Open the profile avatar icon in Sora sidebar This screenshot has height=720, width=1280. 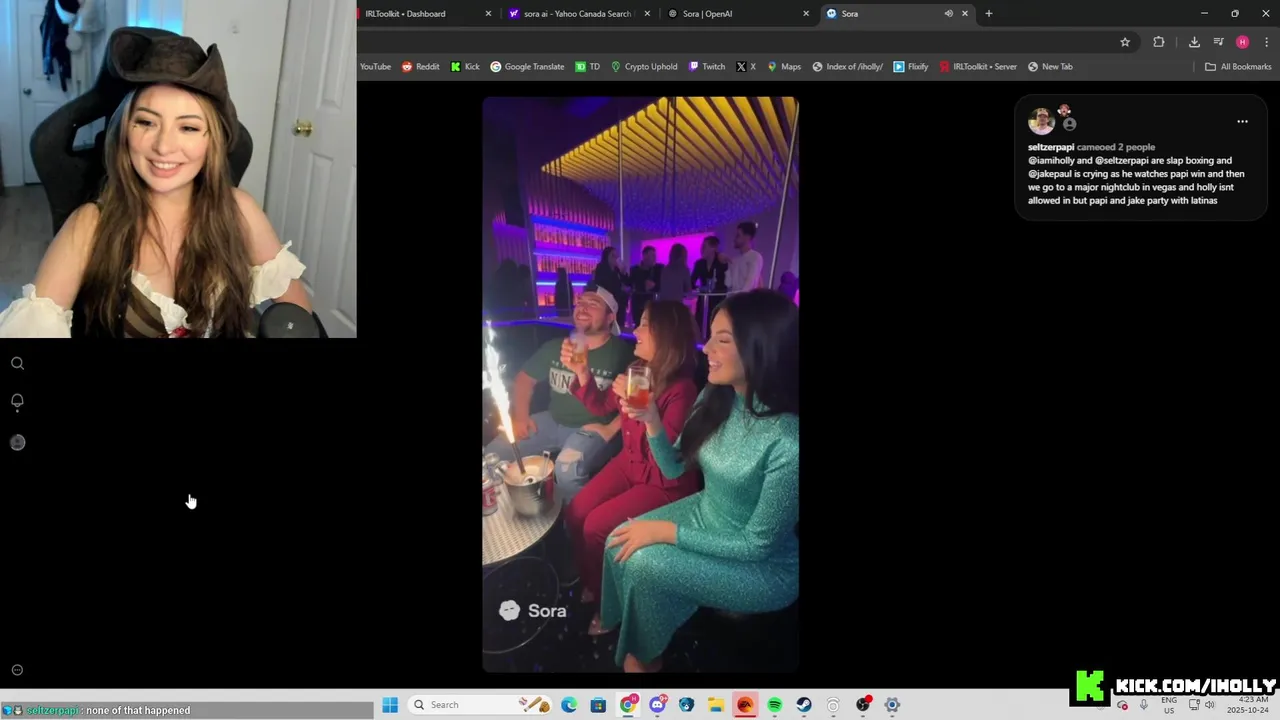[17, 442]
